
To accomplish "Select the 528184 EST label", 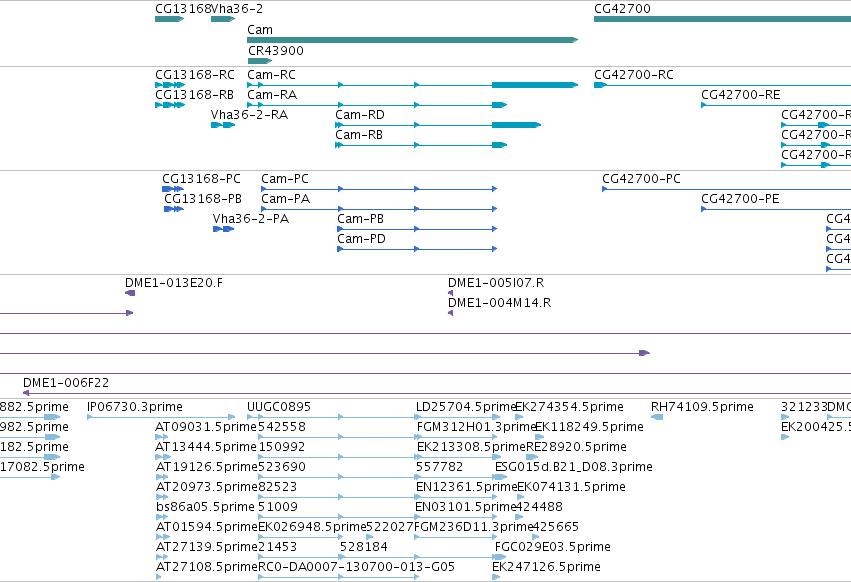I will coord(364,548).
